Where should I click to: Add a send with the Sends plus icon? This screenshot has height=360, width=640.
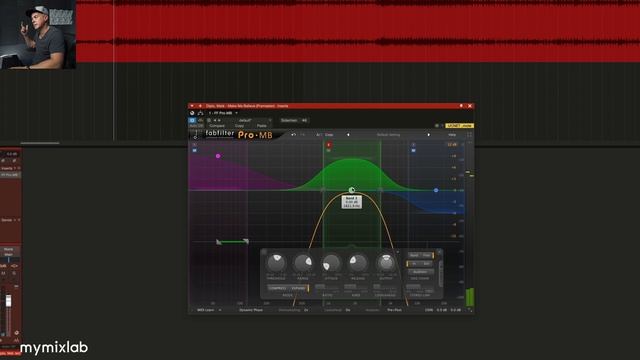pyautogui.click(x=15, y=220)
